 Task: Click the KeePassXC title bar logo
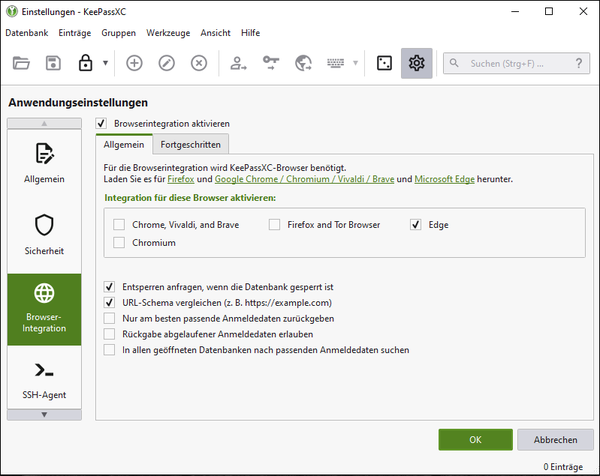click(x=12, y=11)
